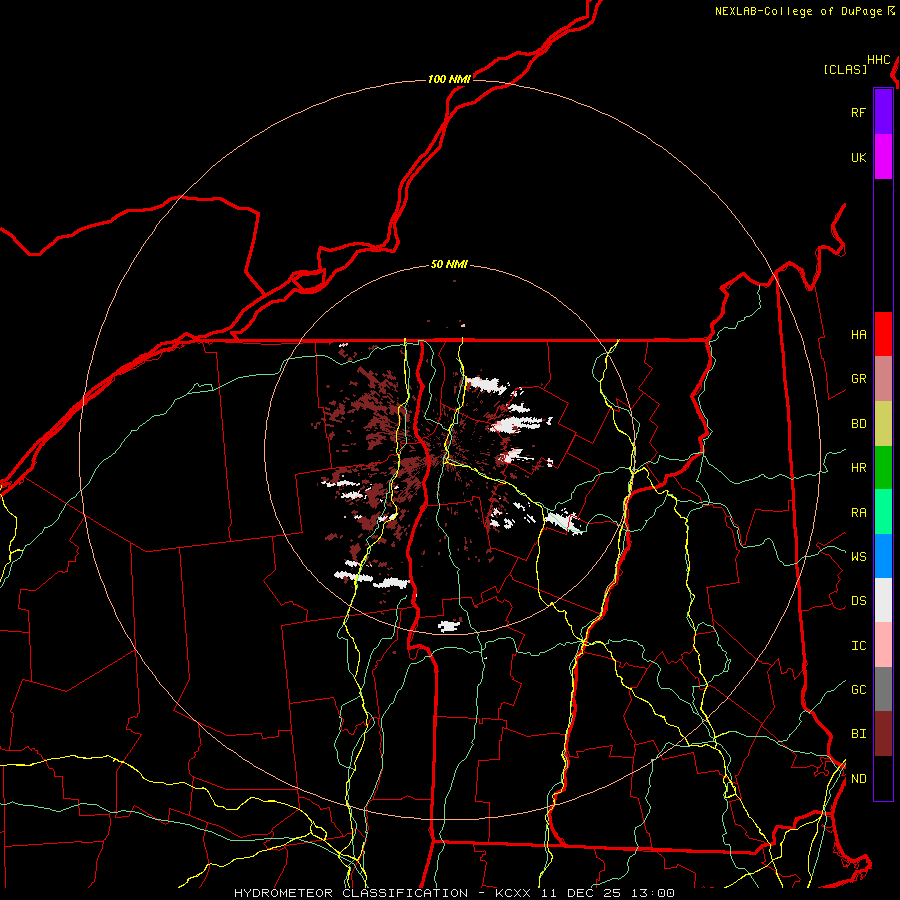Image resolution: width=900 pixels, height=900 pixels.
Task: Click the 13:00 timestamp
Action: pyautogui.click(x=652, y=893)
